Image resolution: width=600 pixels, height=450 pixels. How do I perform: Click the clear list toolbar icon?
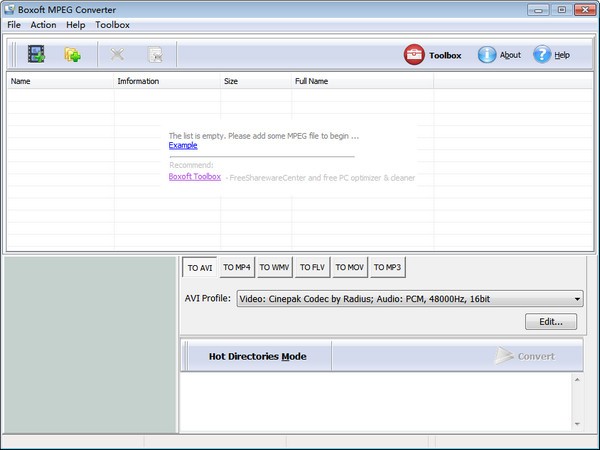[155, 55]
